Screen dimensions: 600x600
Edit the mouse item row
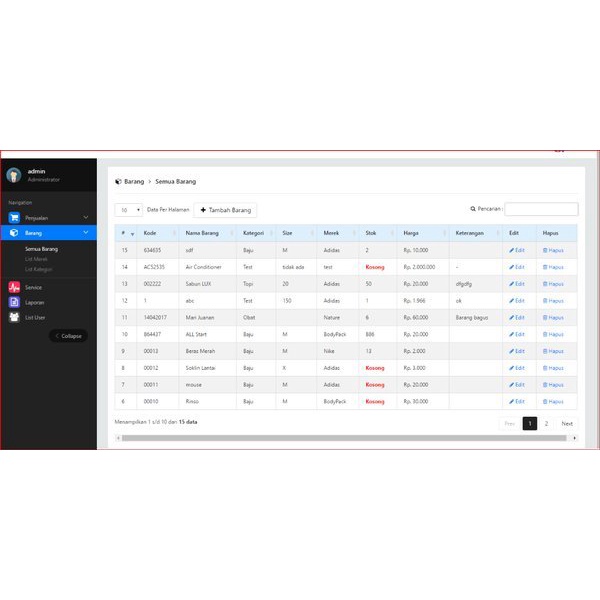[x=517, y=385]
